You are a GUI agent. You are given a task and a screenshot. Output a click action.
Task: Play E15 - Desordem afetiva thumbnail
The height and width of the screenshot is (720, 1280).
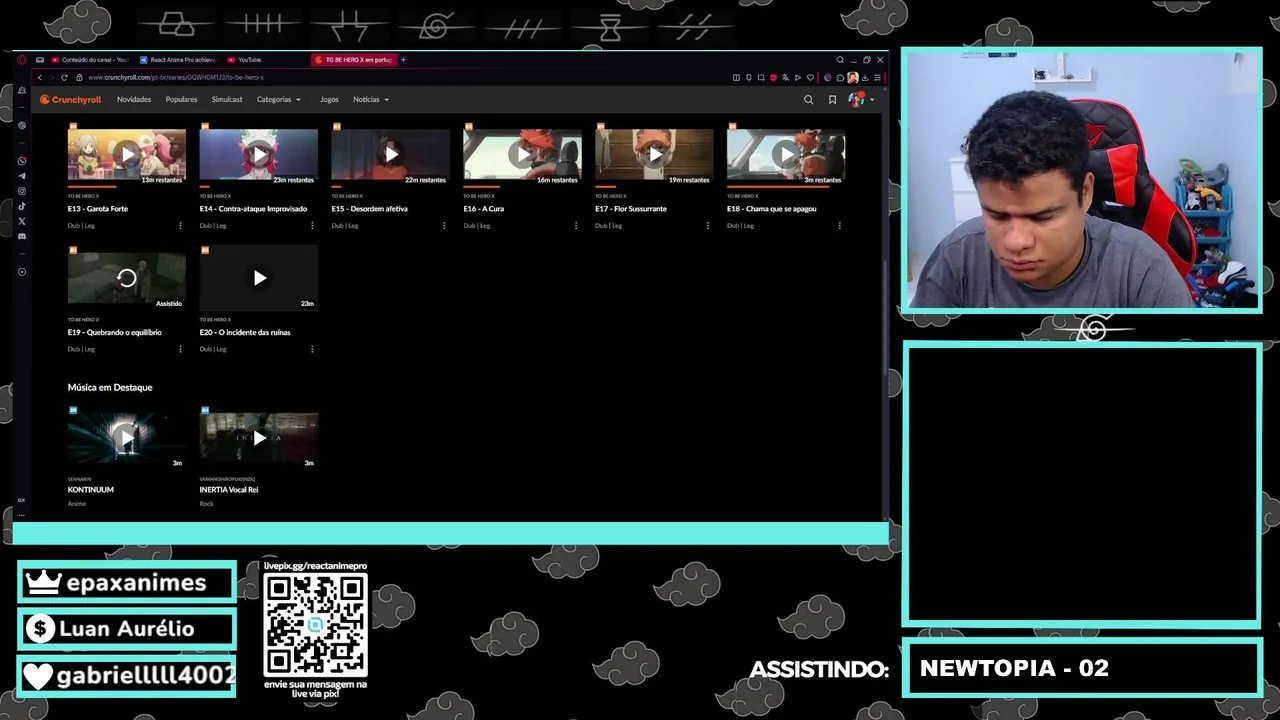point(391,154)
